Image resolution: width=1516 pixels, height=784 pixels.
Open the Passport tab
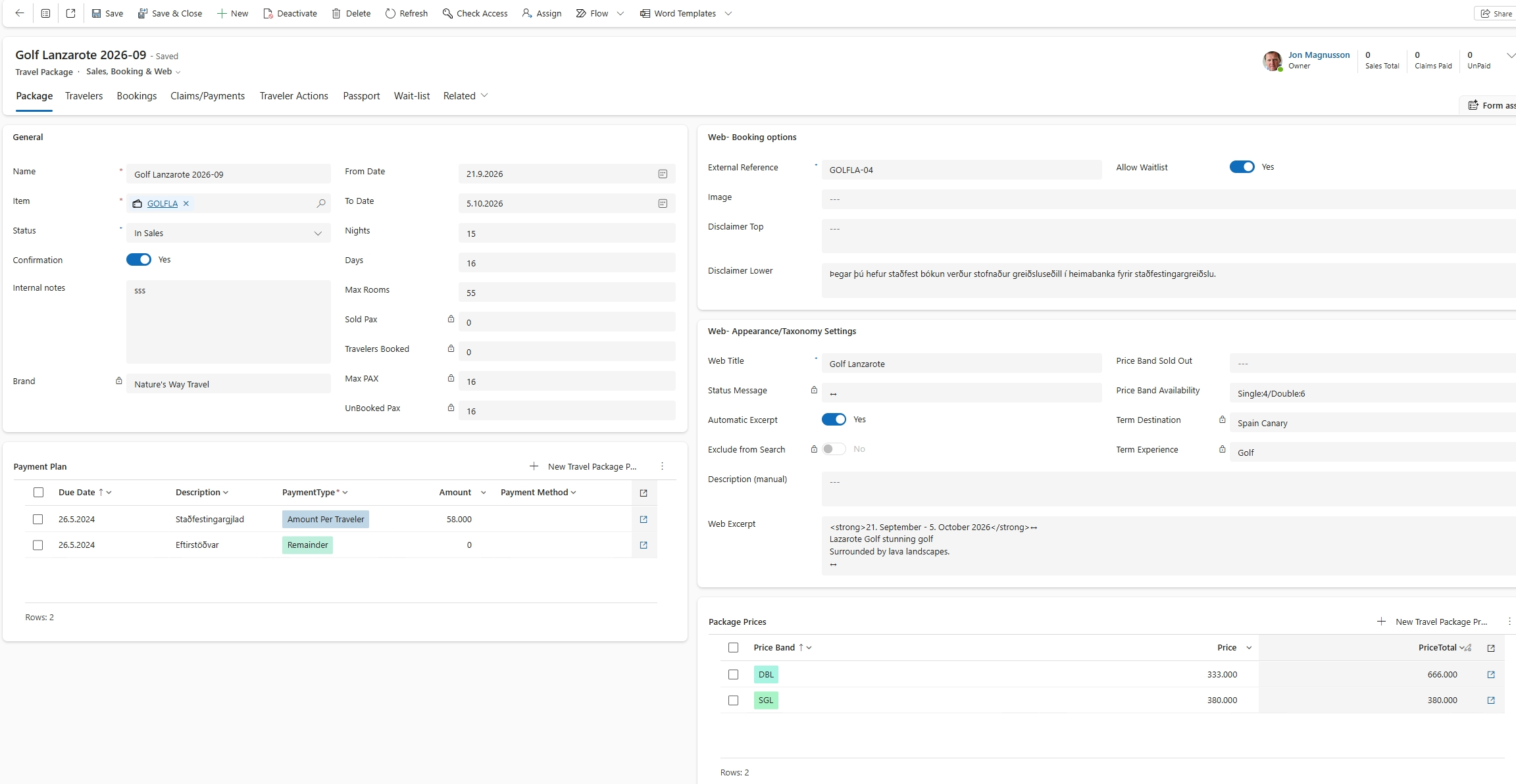click(x=361, y=96)
